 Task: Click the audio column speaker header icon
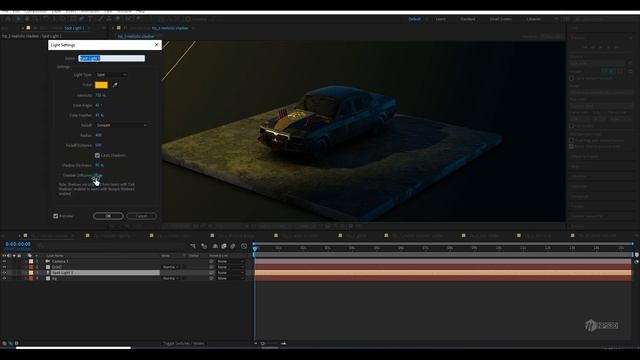pyautogui.click(x=9, y=256)
